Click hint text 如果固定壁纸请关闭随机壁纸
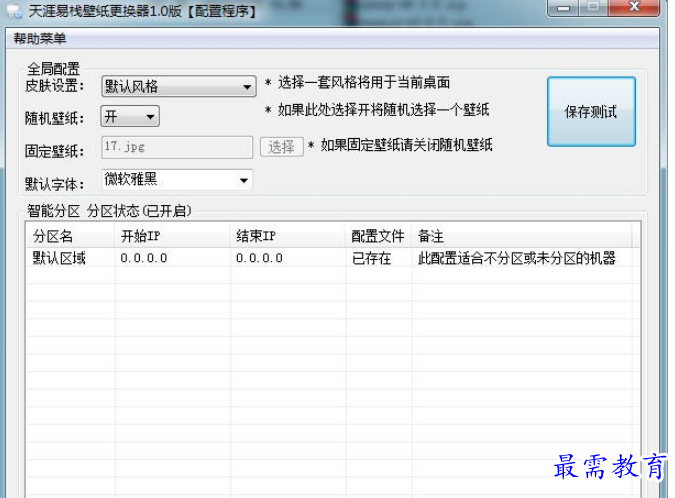This screenshot has height=498, width=675. tap(407, 145)
